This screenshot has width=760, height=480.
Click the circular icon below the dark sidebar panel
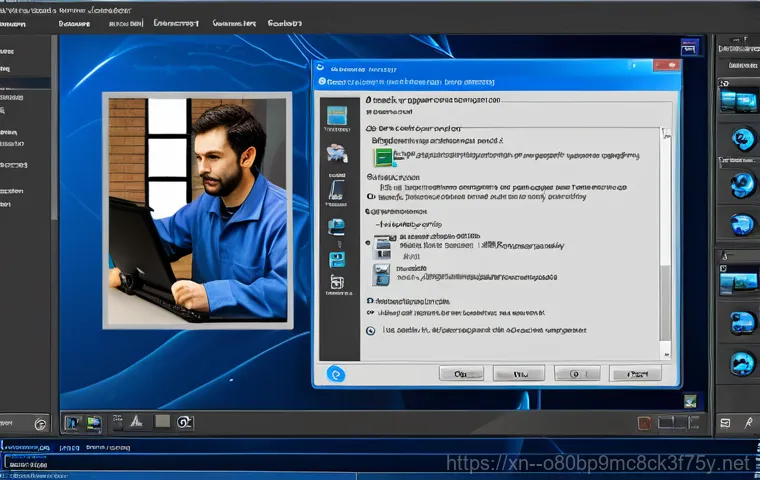(x=40, y=425)
